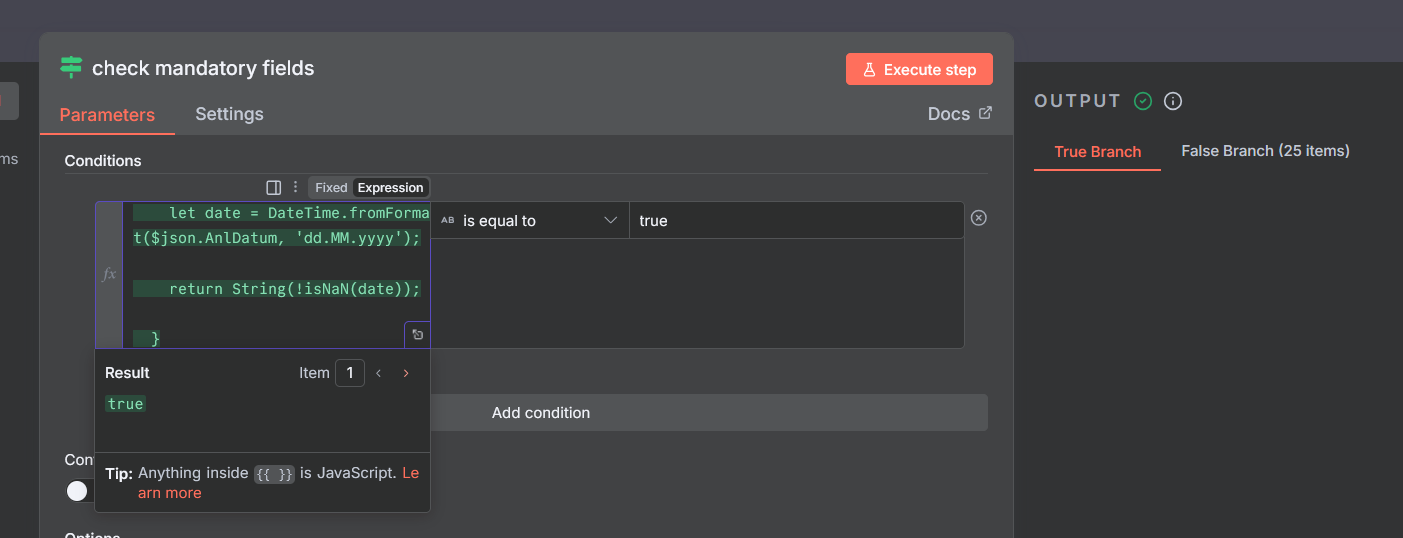Screen dimensions: 1403x538
Task: Switch the field mode to Fixed
Action: tap(331, 187)
